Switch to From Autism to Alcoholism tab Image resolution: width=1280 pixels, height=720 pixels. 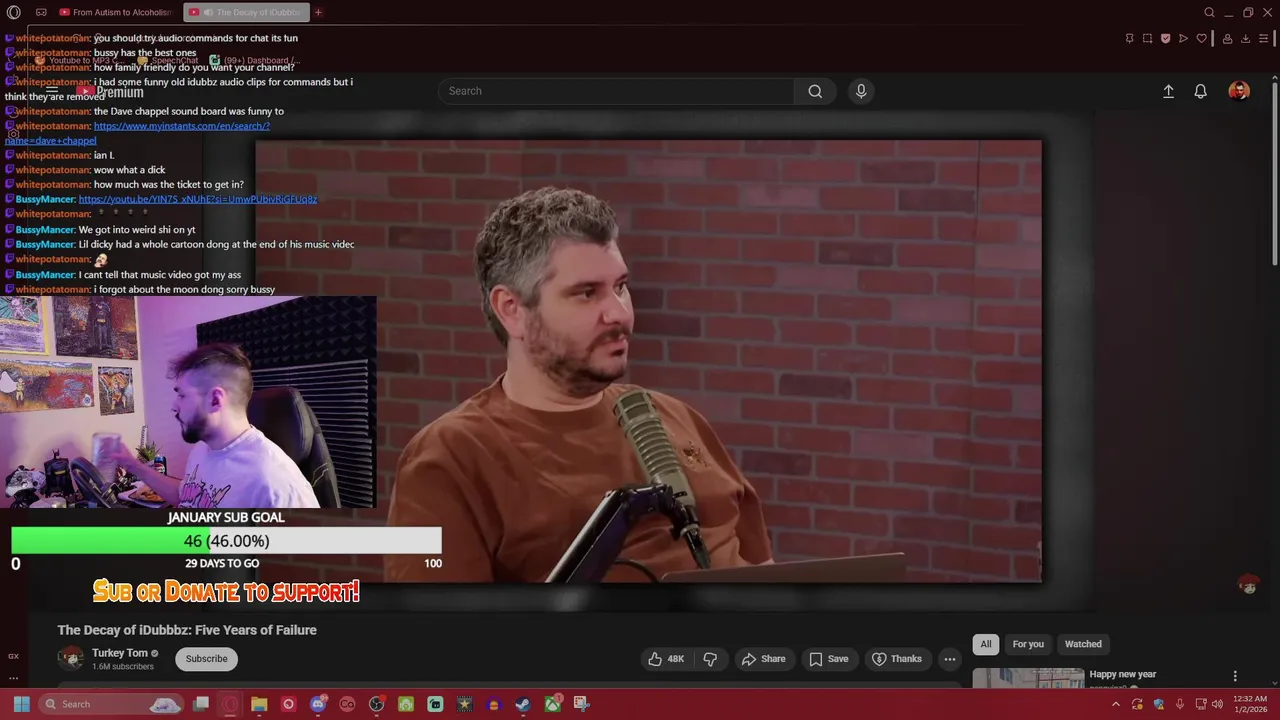[115, 12]
